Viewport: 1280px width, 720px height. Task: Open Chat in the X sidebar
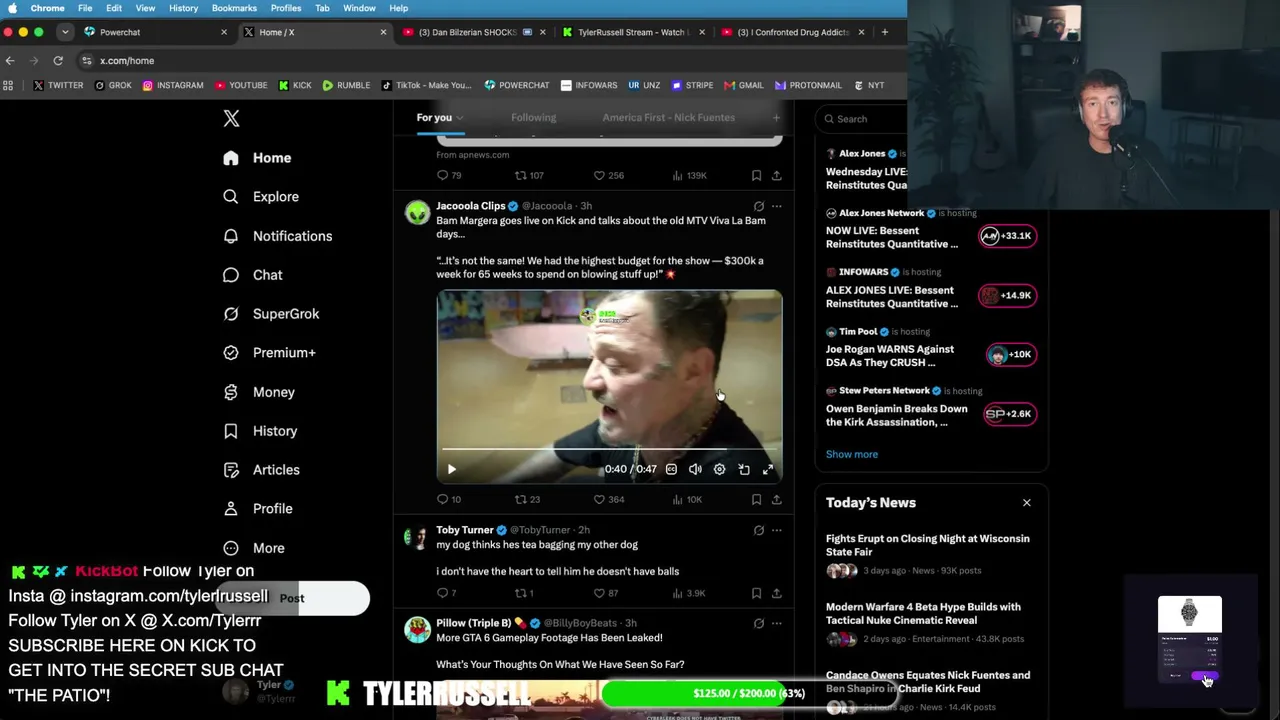(x=253, y=275)
